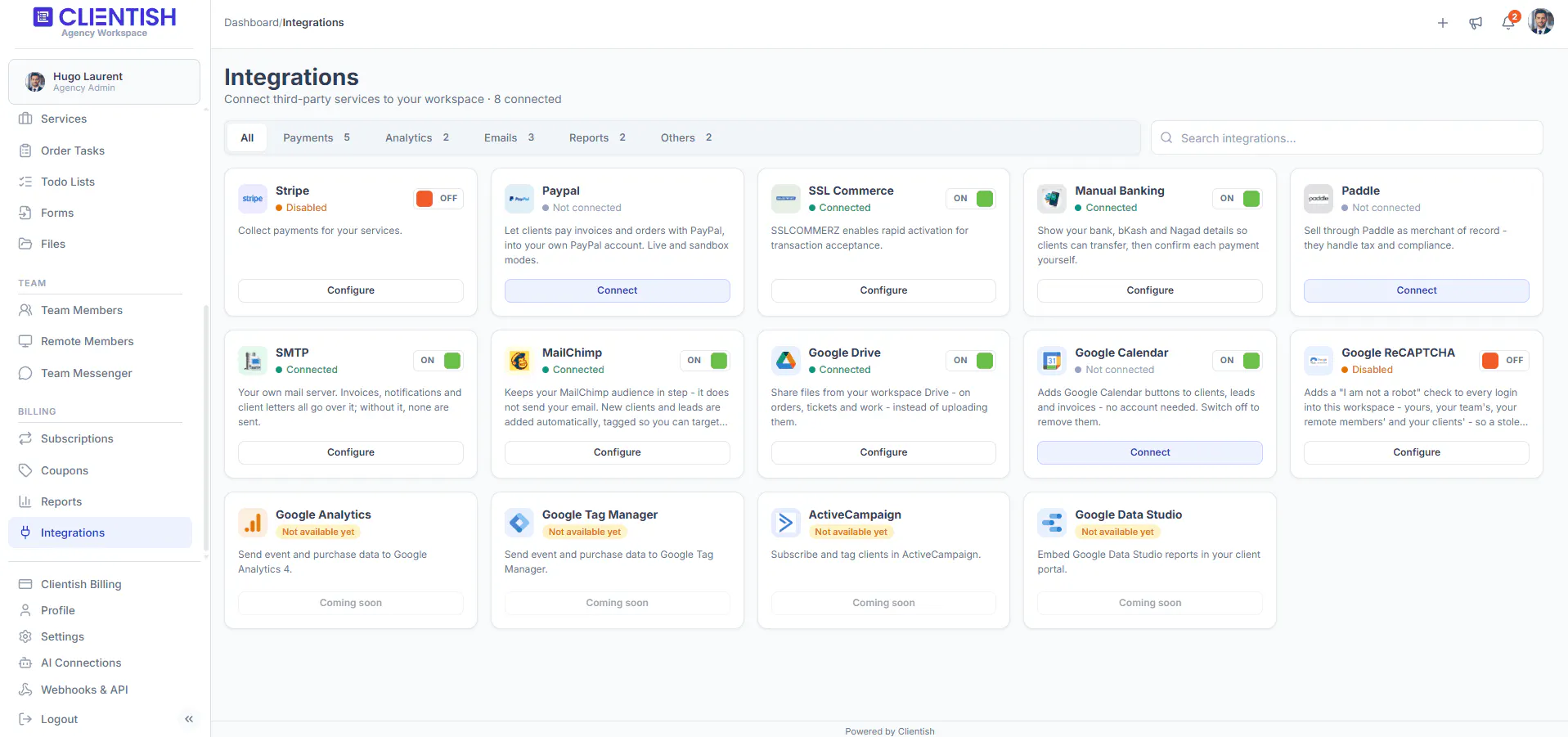Turn off the MailChimp toggle
This screenshot has width=1568, height=737.
pyautogui.click(x=705, y=361)
